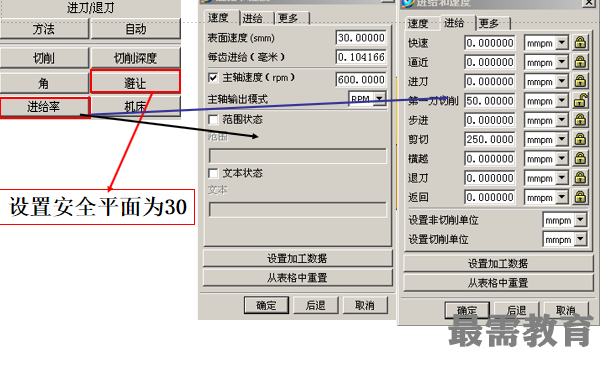Screen dimensions: 600x370
Task: Edit 逼近 feed value field
Action: [490, 62]
